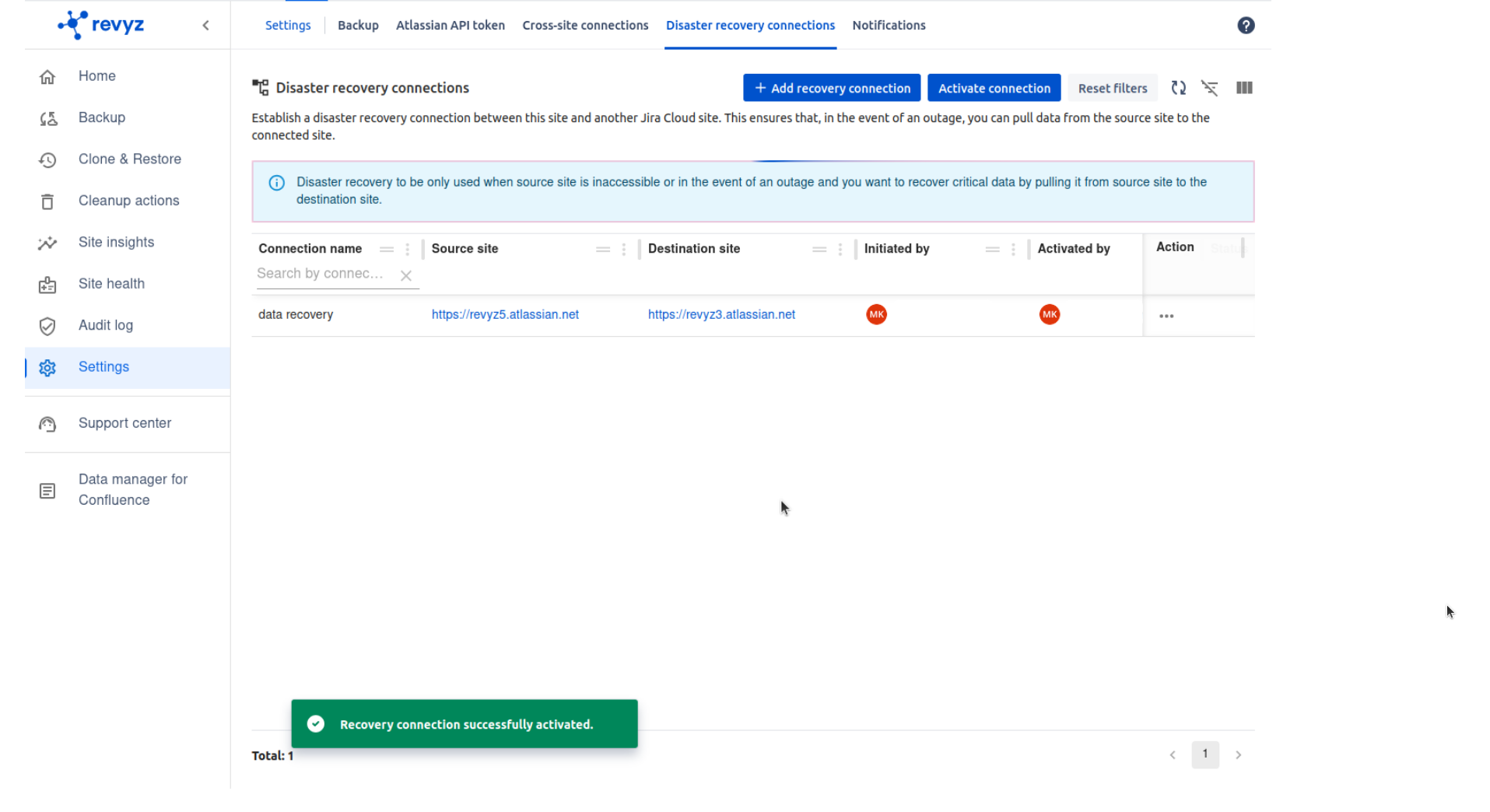Click the clear filters icon
The width and height of the screenshot is (1490, 812).
1209,88
